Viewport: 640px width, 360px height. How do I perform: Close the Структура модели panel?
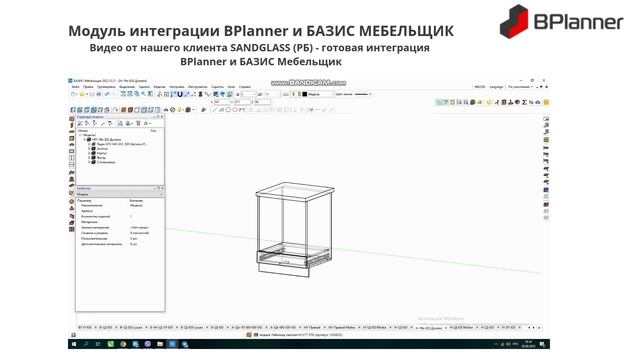[162, 117]
